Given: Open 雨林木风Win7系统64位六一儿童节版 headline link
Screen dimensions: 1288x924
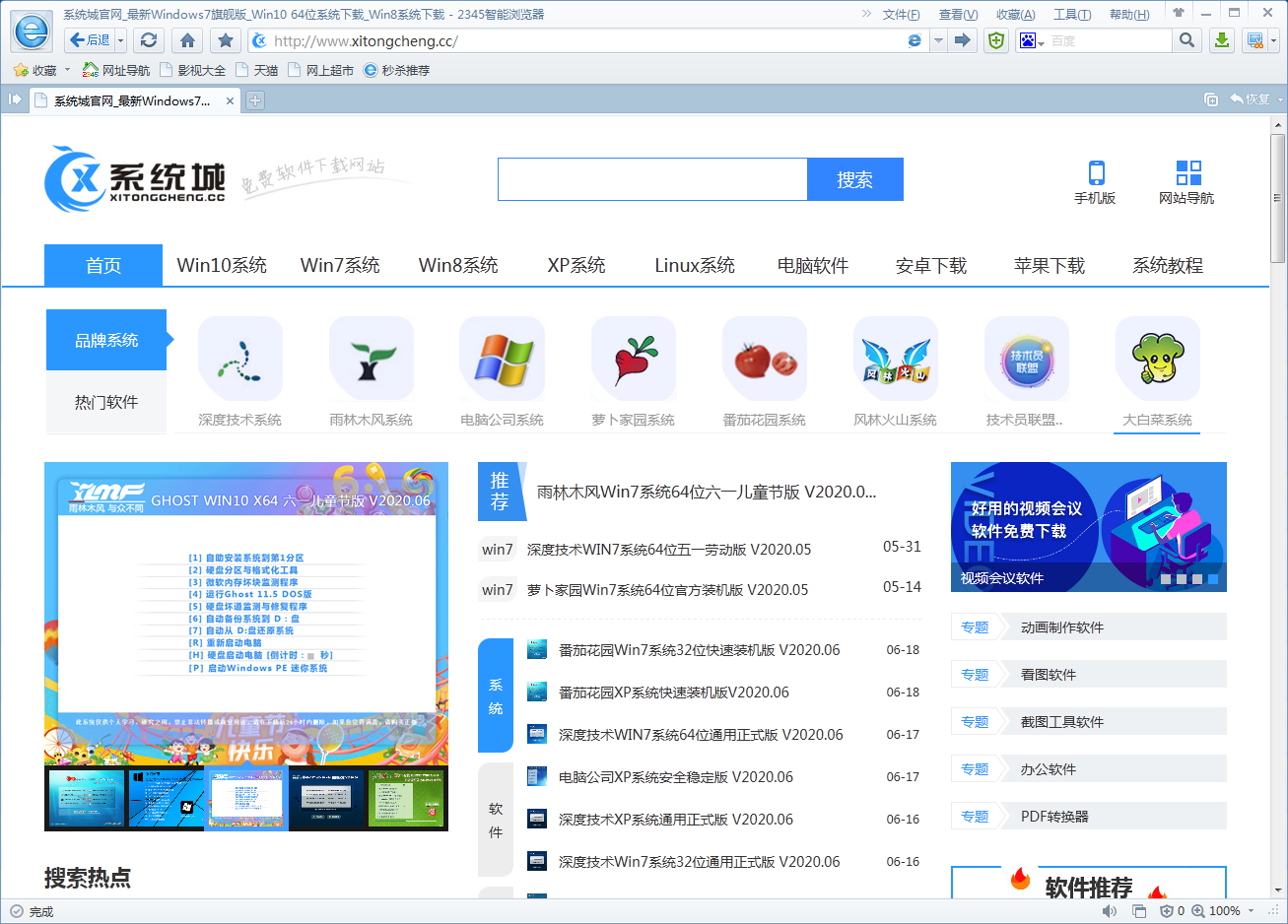Looking at the screenshot, I should (707, 492).
